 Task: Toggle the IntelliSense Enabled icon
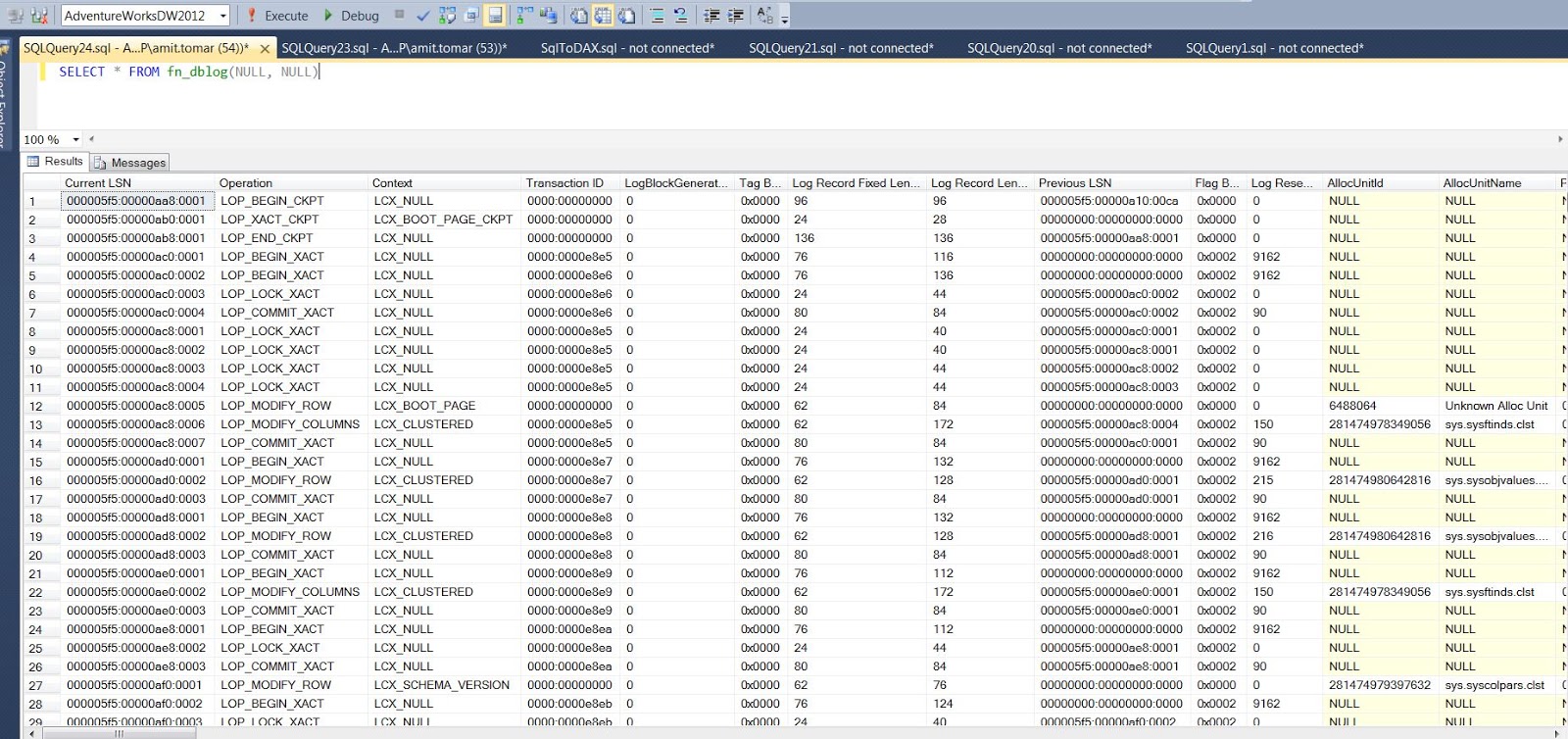[495, 15]
